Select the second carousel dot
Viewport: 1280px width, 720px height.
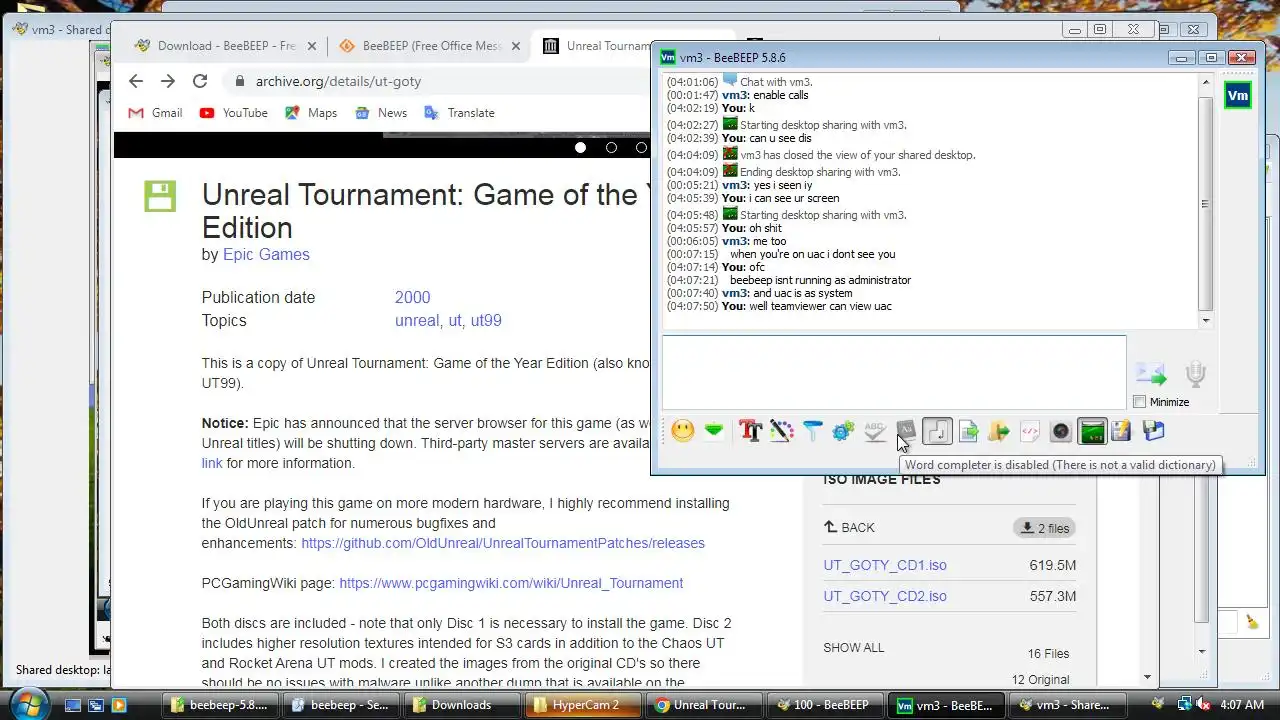pos(611,147)
